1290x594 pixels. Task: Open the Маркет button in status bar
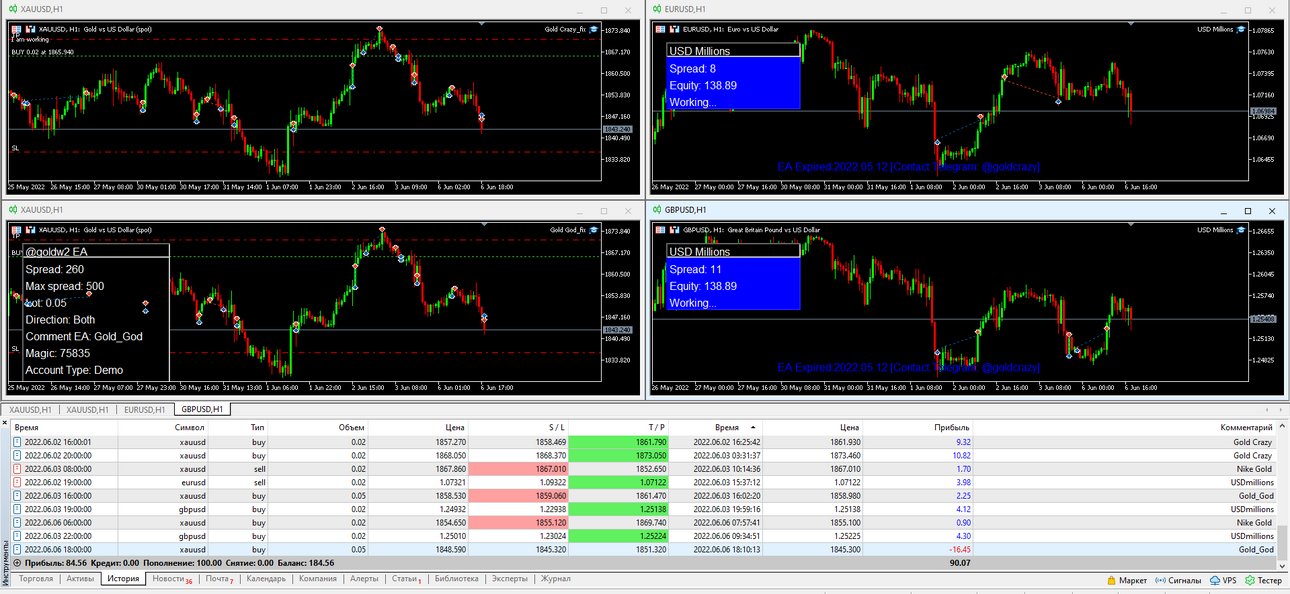[1126, 580]
